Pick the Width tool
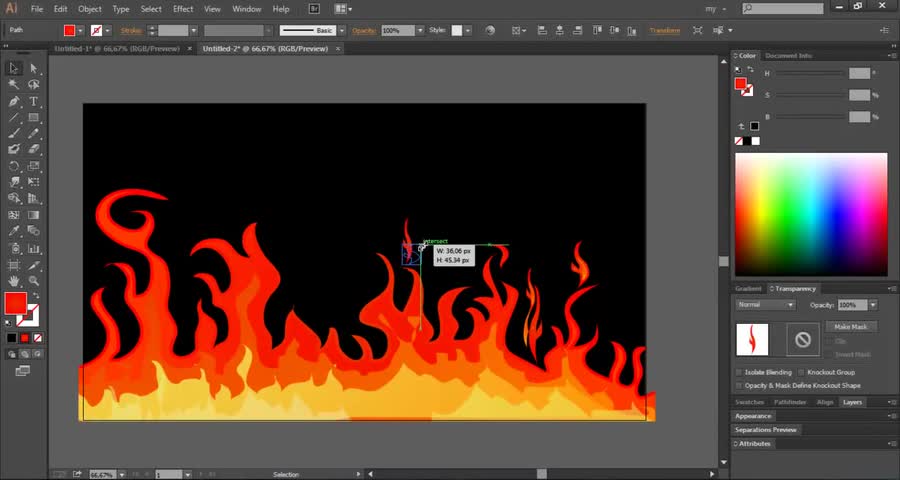This screenshot has height=480, width=900. (14, 182)
